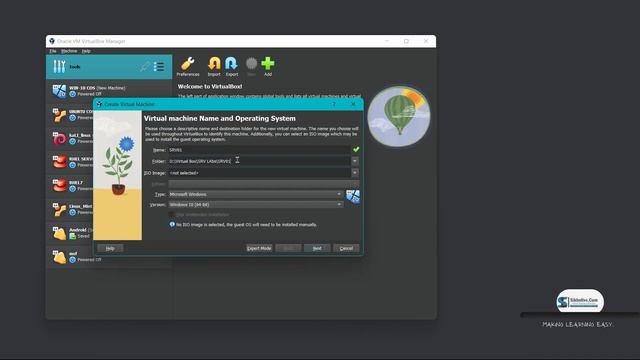Click the grayed New toolbar icon
Screen dimensions: 640x360
point(251,67)
